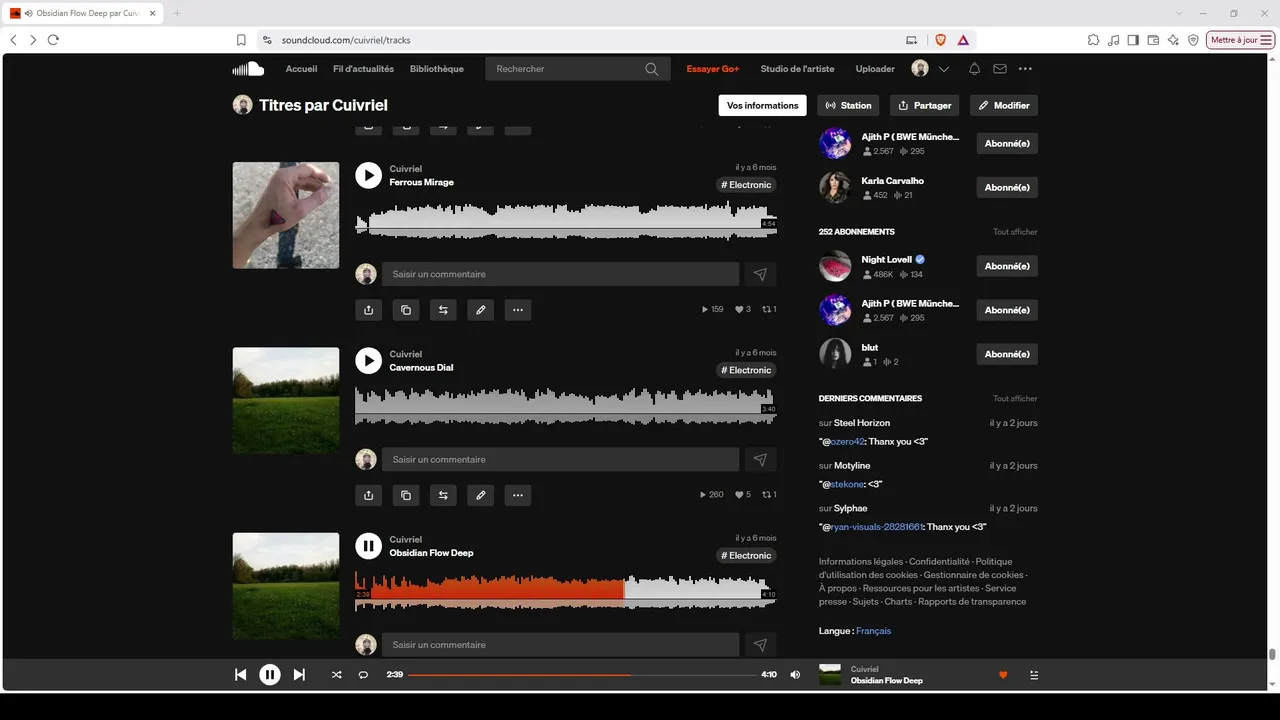This screenshot has height=720, width=1280.
Task: Click the Modifier button
Action: pyautogui.click(x=1004, y=105)
